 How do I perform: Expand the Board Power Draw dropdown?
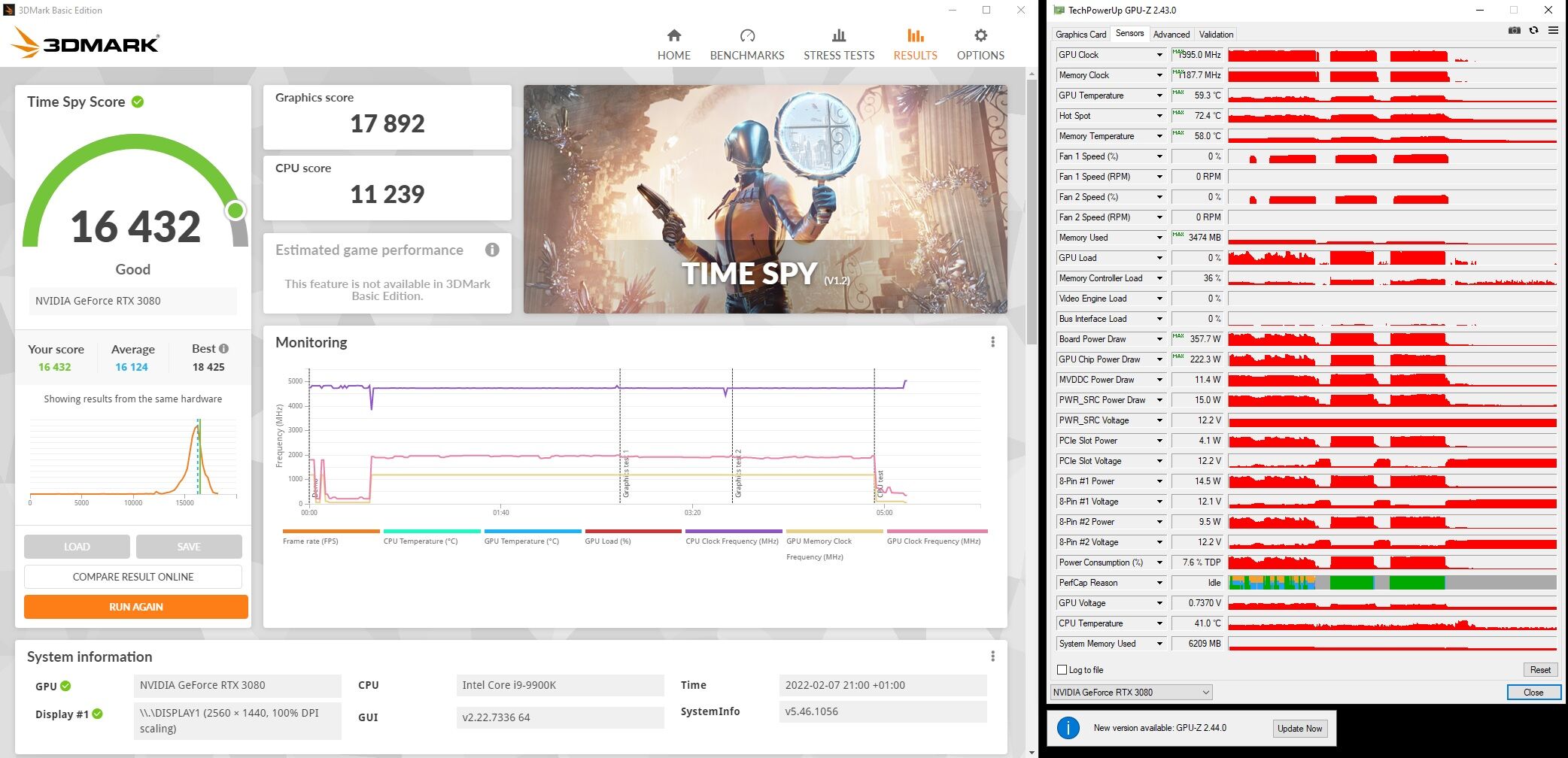[1159, 339]
